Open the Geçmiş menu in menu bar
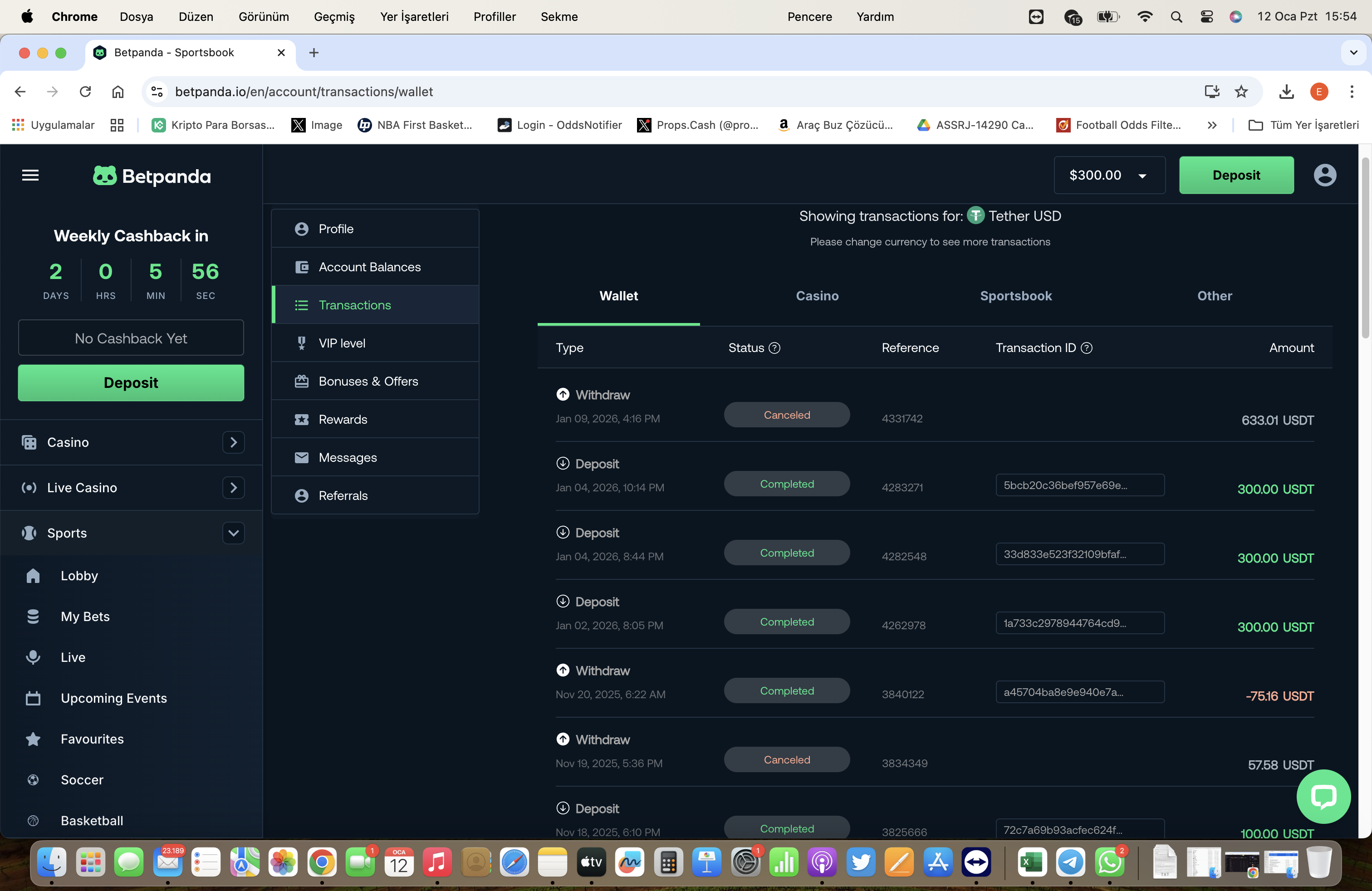This screenshot has height=891, width=1372. coord(334,17)
